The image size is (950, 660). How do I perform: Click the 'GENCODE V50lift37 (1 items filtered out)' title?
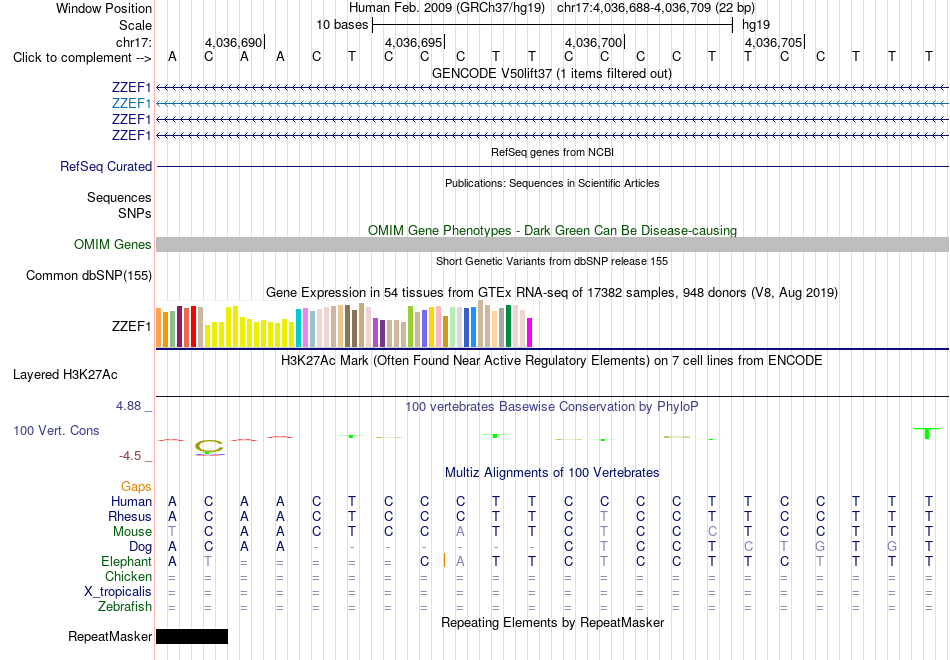coord(552,74)
